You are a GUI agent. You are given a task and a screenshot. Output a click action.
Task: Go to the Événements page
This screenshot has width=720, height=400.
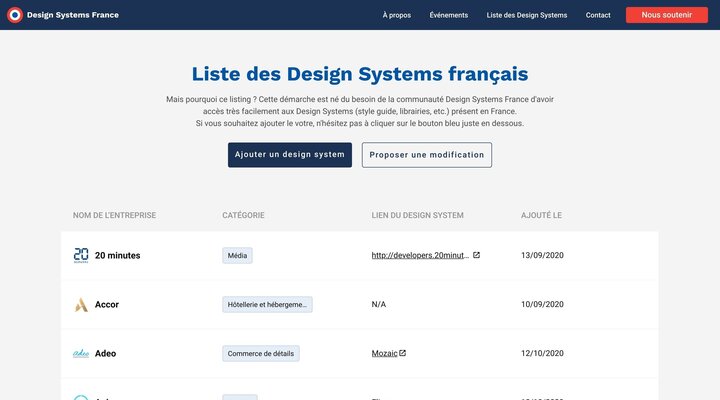(x=448, y=15)
